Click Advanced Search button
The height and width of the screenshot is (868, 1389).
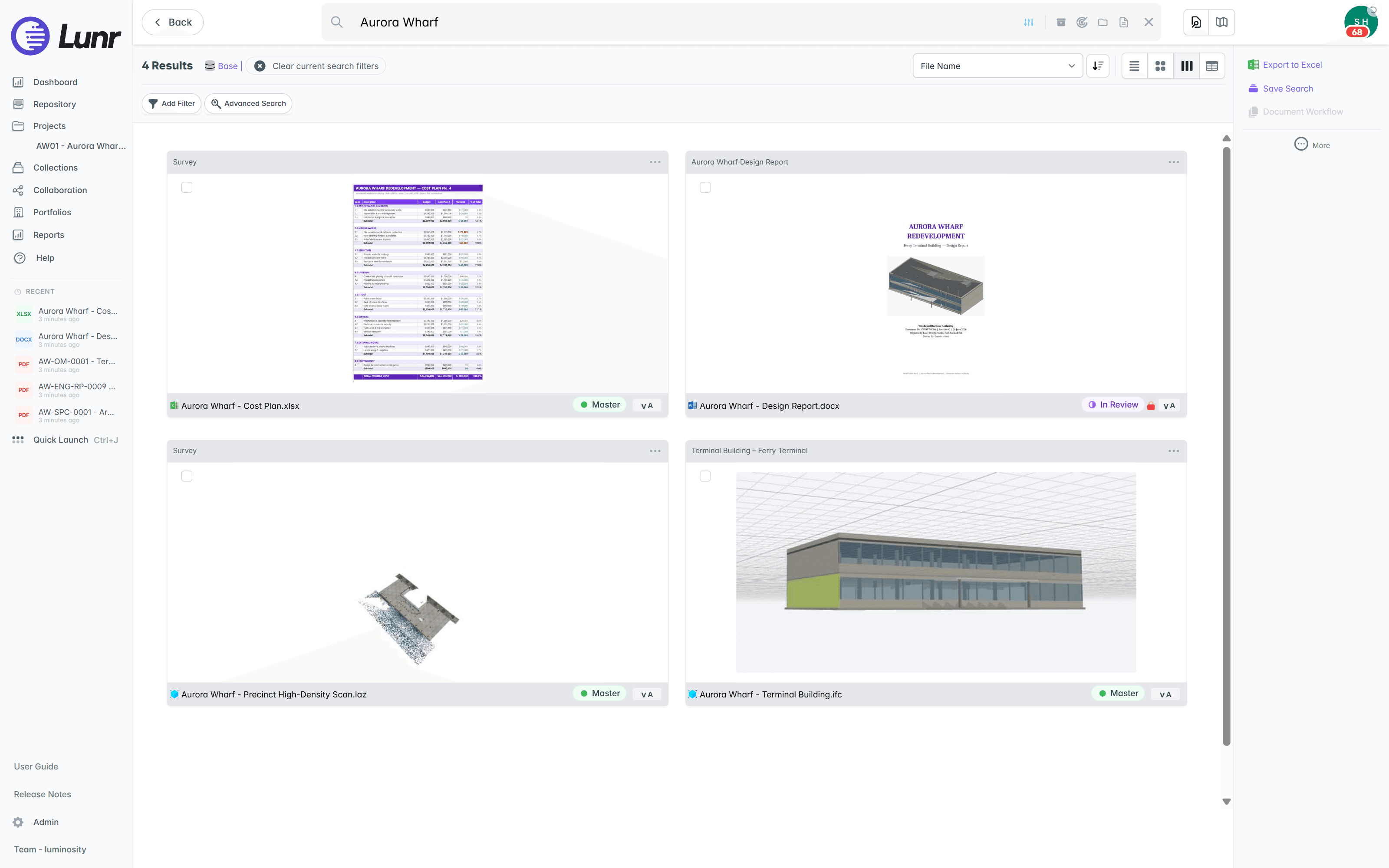coord(249,103)
